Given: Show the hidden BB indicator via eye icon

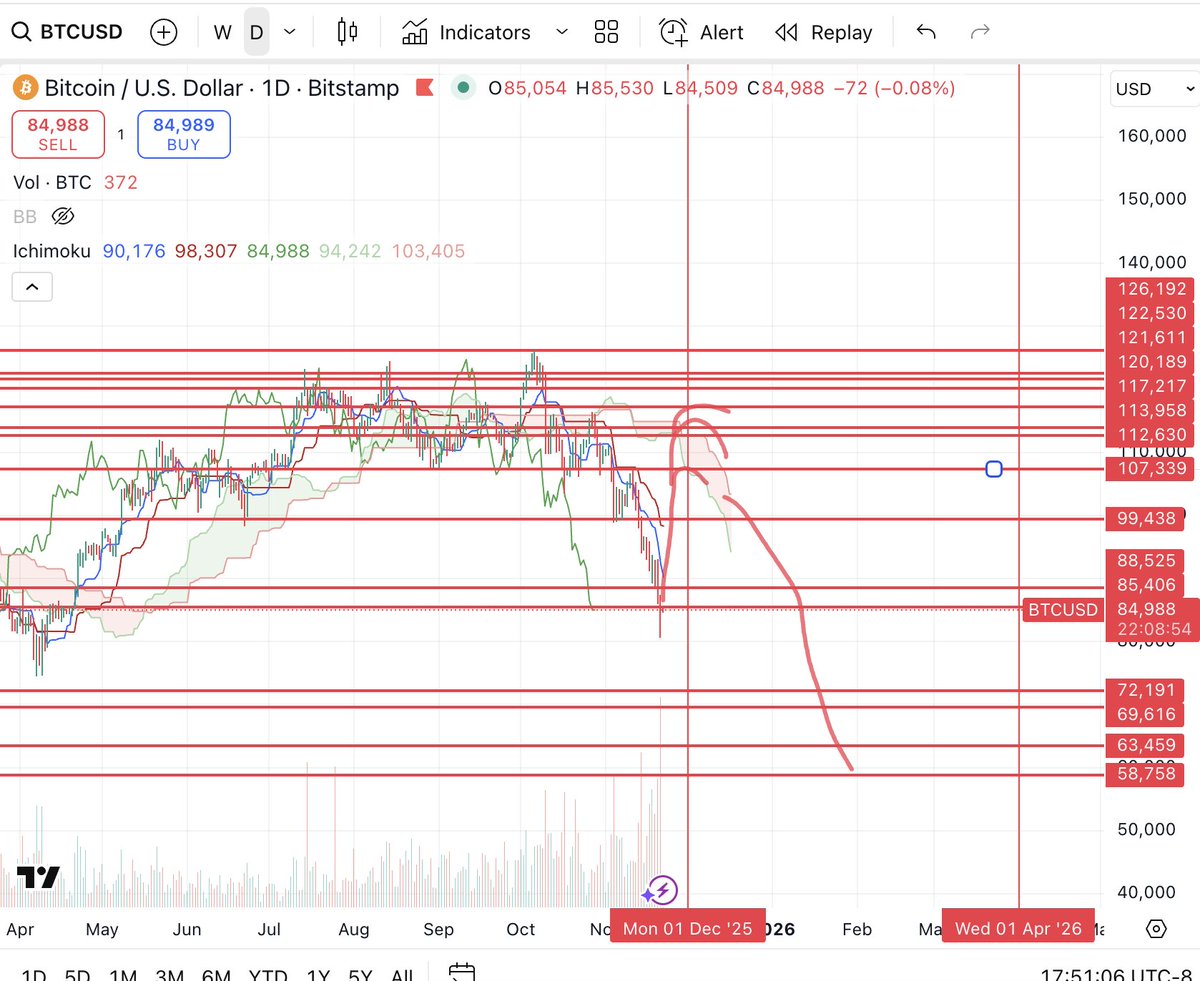Looking at the screenshot, I should 63,216.
